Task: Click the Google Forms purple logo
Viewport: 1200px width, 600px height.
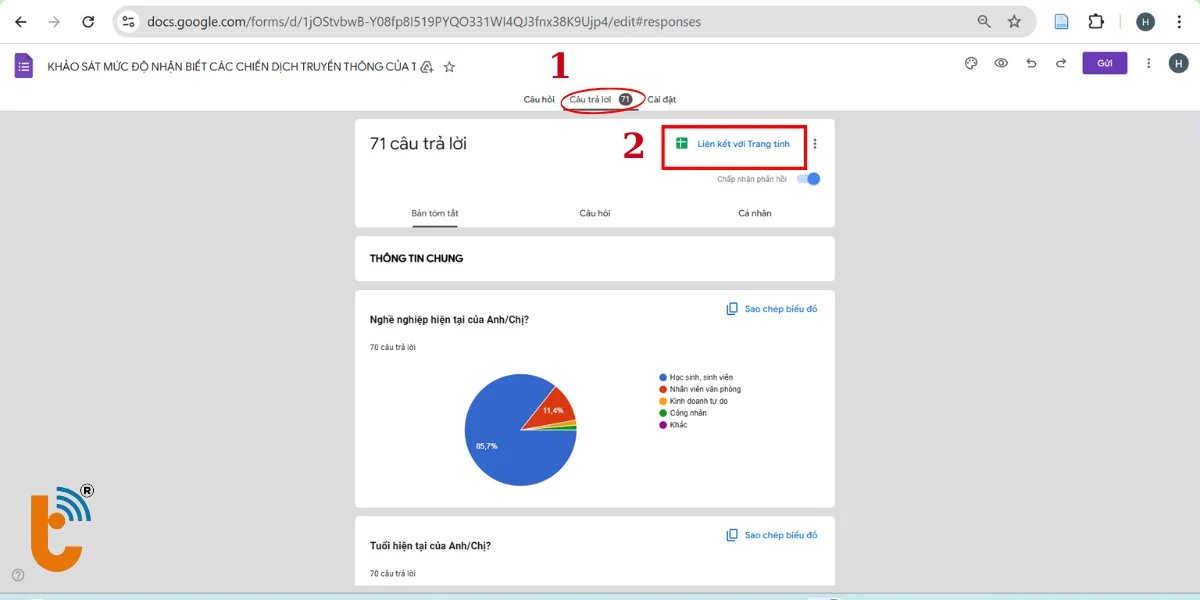Action: [23, 66]
